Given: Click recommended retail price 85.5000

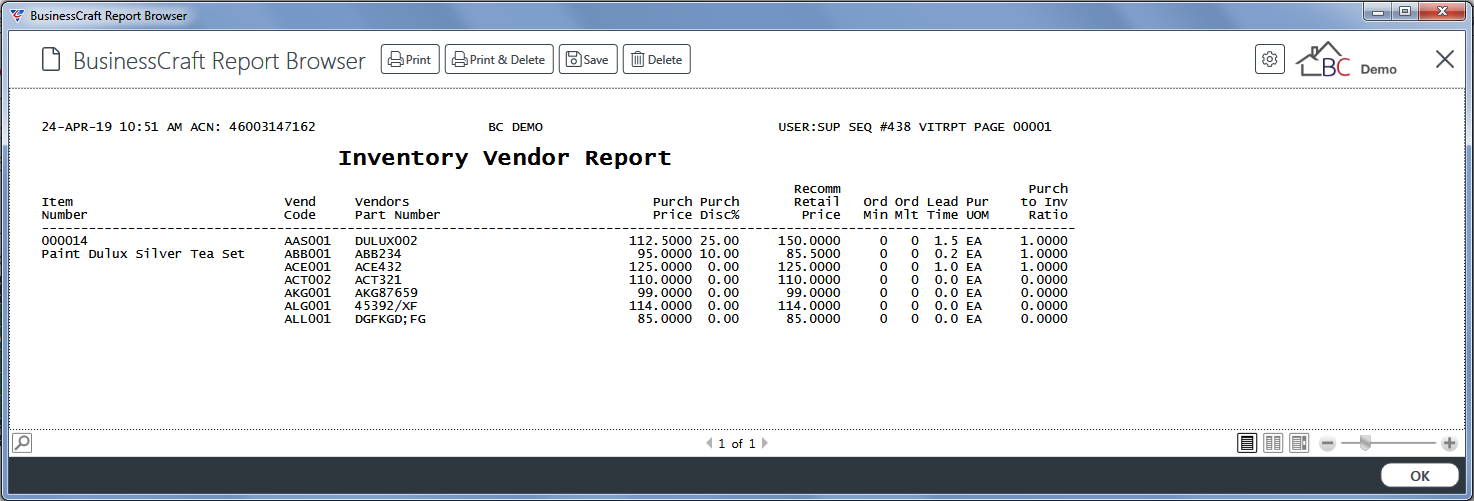Looking at the screenshot, I should click(x=813, y=254).
